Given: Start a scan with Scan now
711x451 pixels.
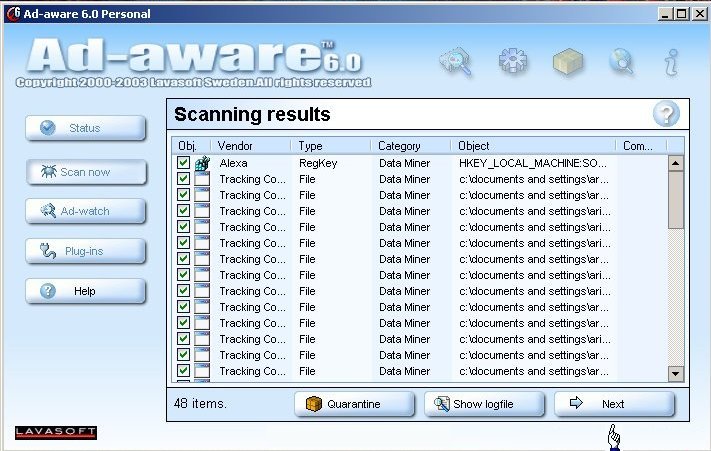Looking at the screenshot, I should (x=86, y=172).
